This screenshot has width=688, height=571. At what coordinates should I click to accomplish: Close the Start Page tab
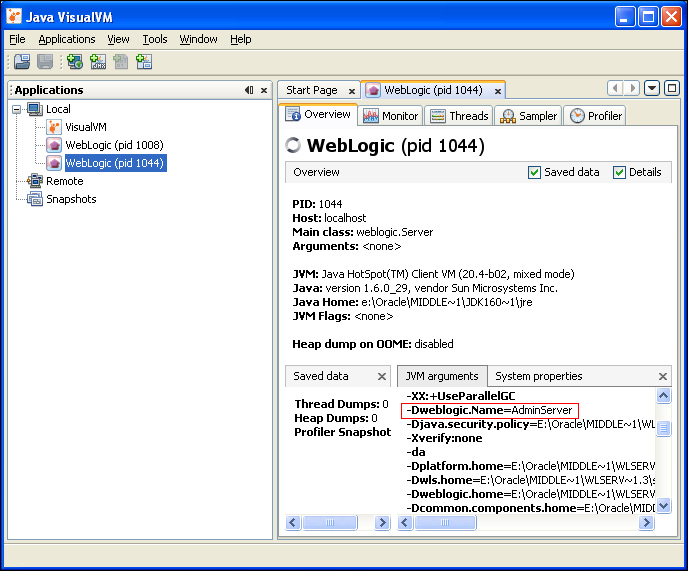point(351,91)
